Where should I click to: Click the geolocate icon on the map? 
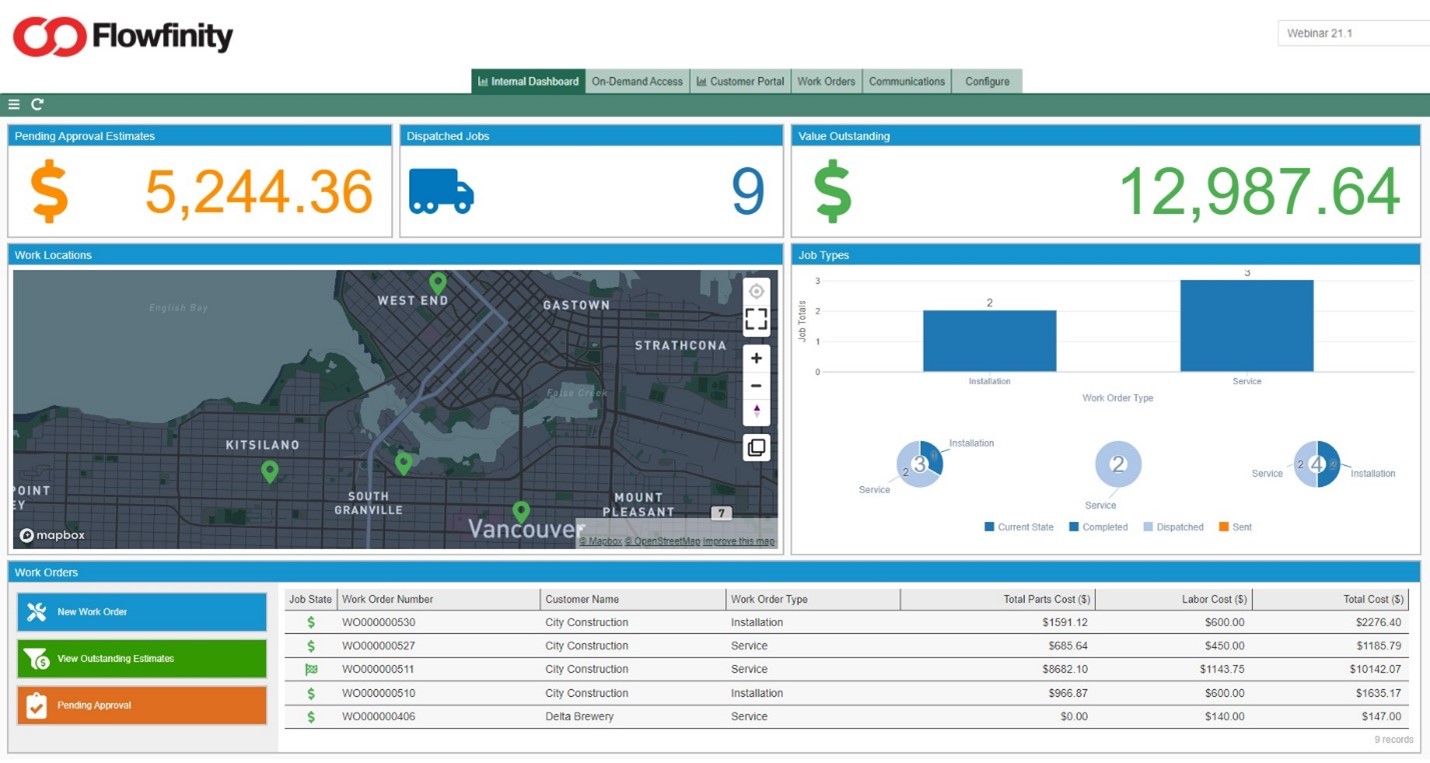pos(756,290)
